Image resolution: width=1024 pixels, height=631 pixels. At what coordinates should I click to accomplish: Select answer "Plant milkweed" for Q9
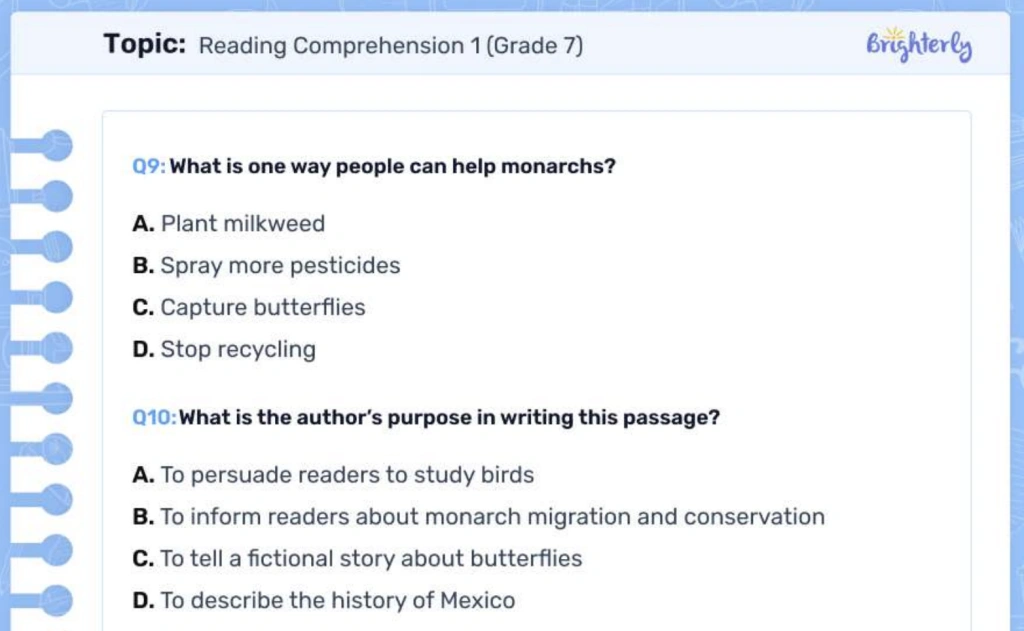tap(242, 224)
